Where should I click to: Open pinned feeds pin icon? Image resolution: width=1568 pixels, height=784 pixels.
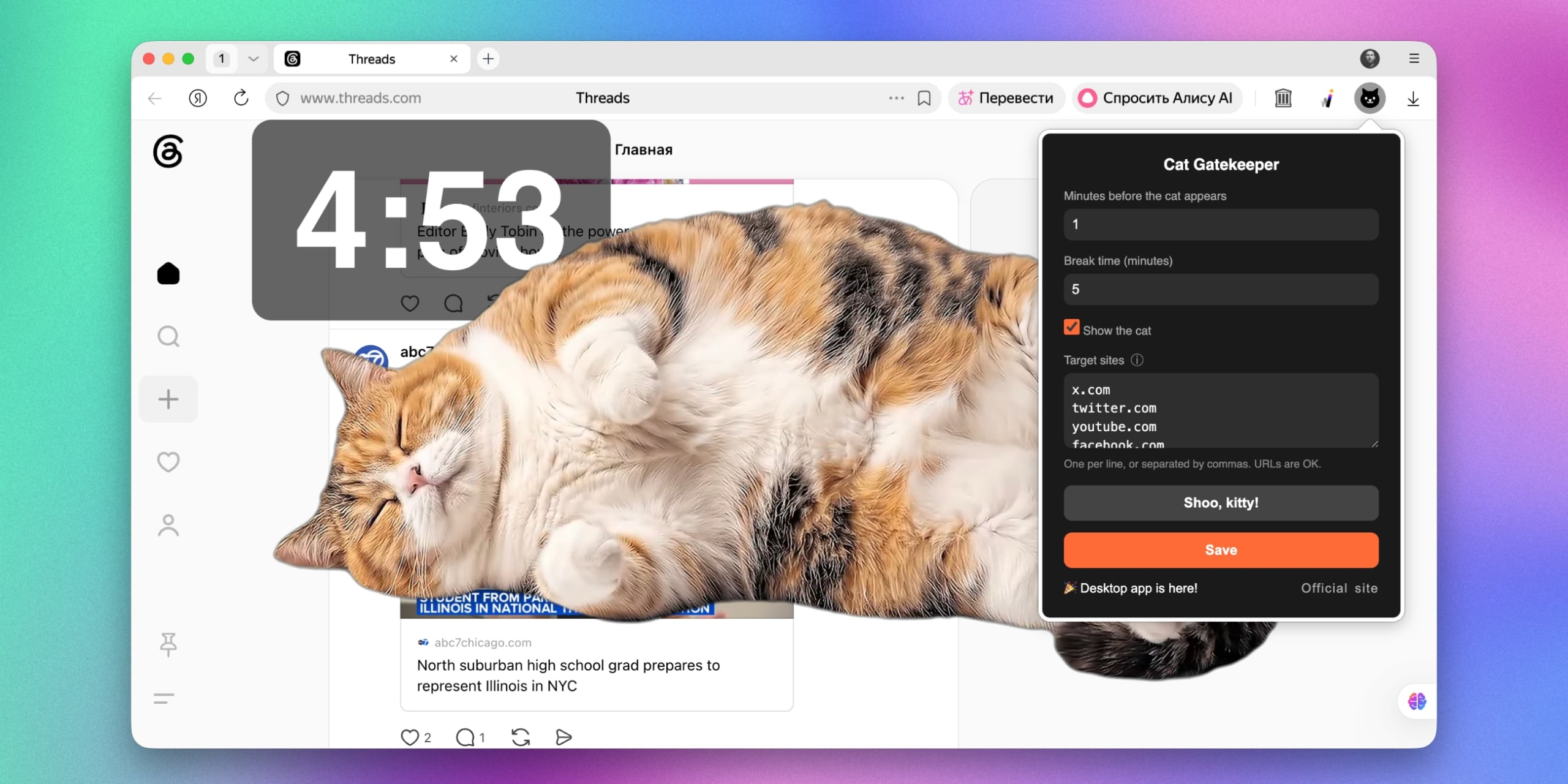(x=168, y=644)
